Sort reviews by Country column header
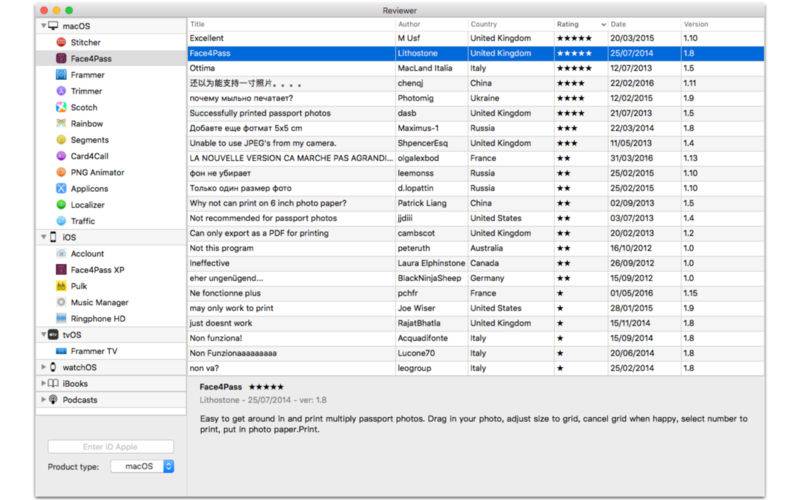 (483, 24)
